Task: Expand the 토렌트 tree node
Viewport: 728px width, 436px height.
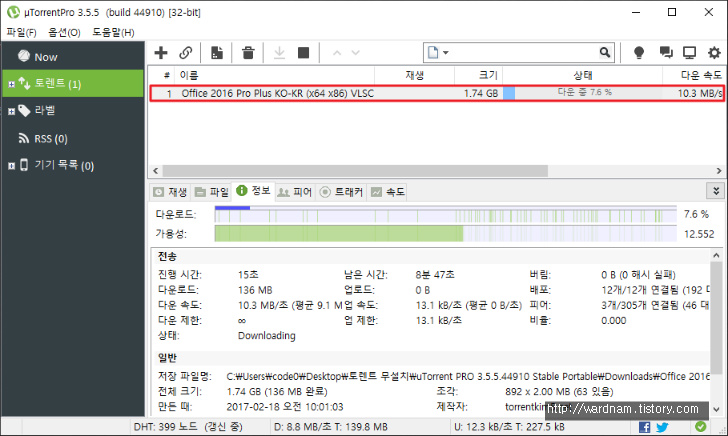Action: tap(12, 84)
